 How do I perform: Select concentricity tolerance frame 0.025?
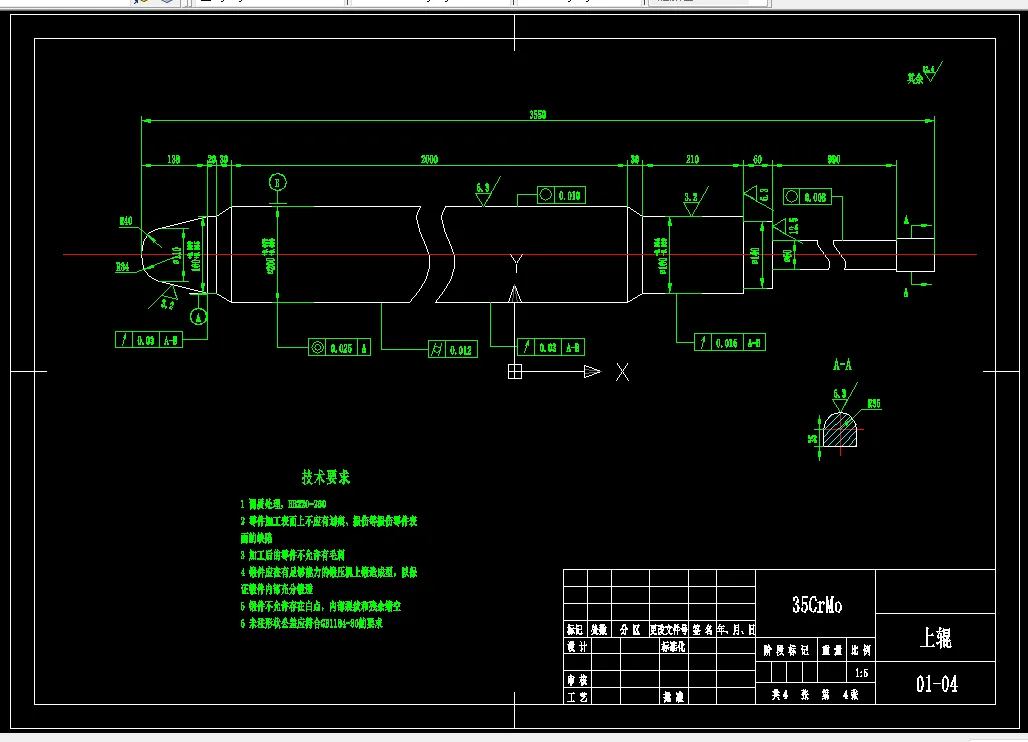(340, 348)
